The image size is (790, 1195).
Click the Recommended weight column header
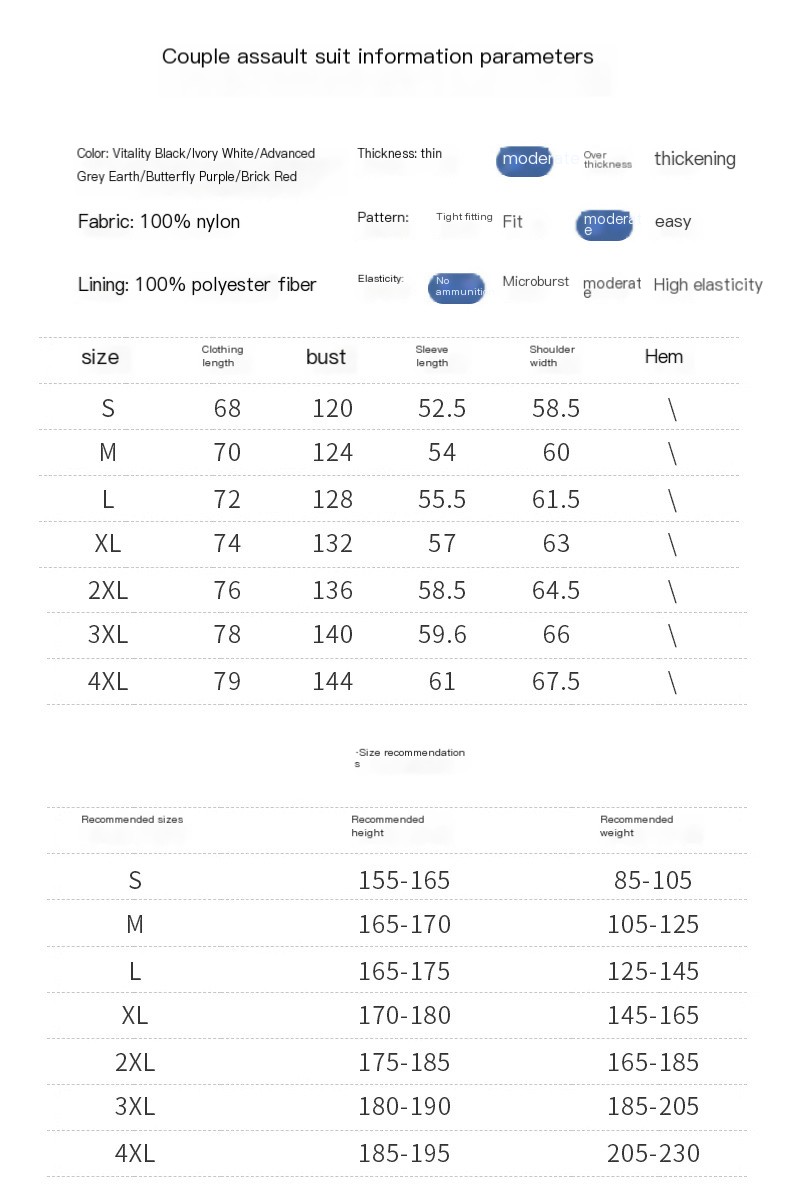[637, 826]
